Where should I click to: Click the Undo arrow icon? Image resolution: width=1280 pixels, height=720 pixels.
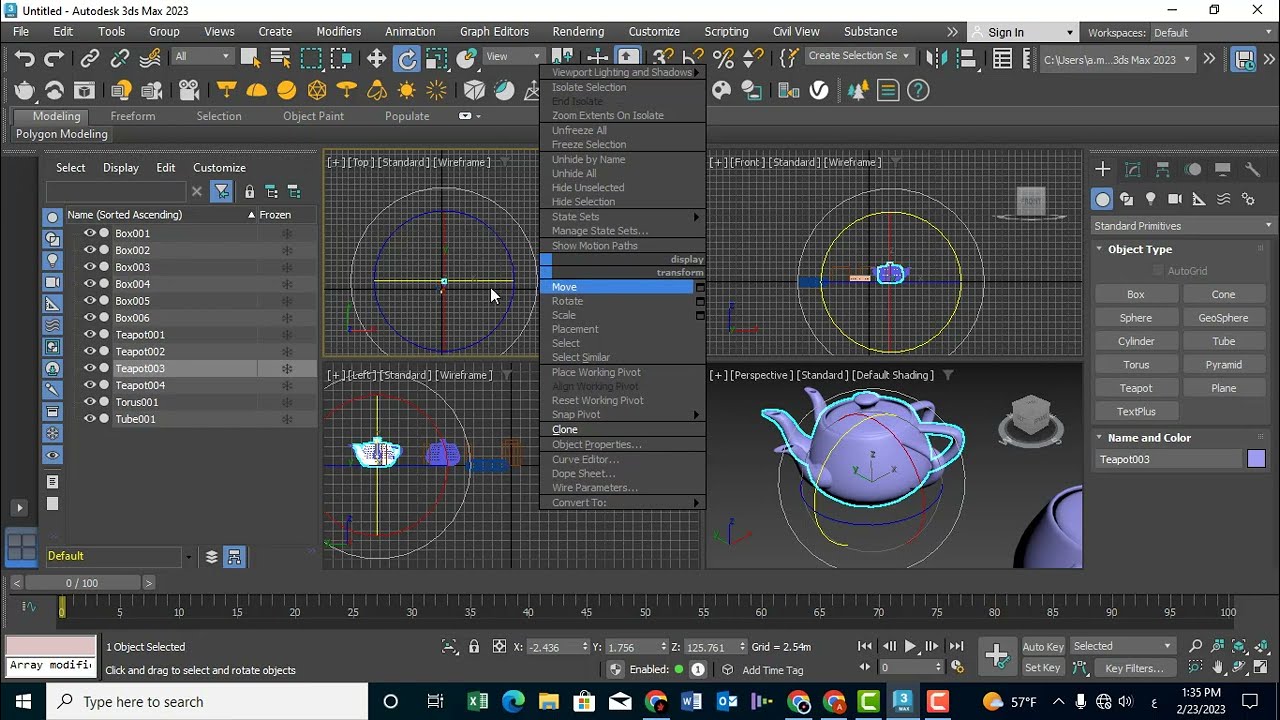(24, 59)
